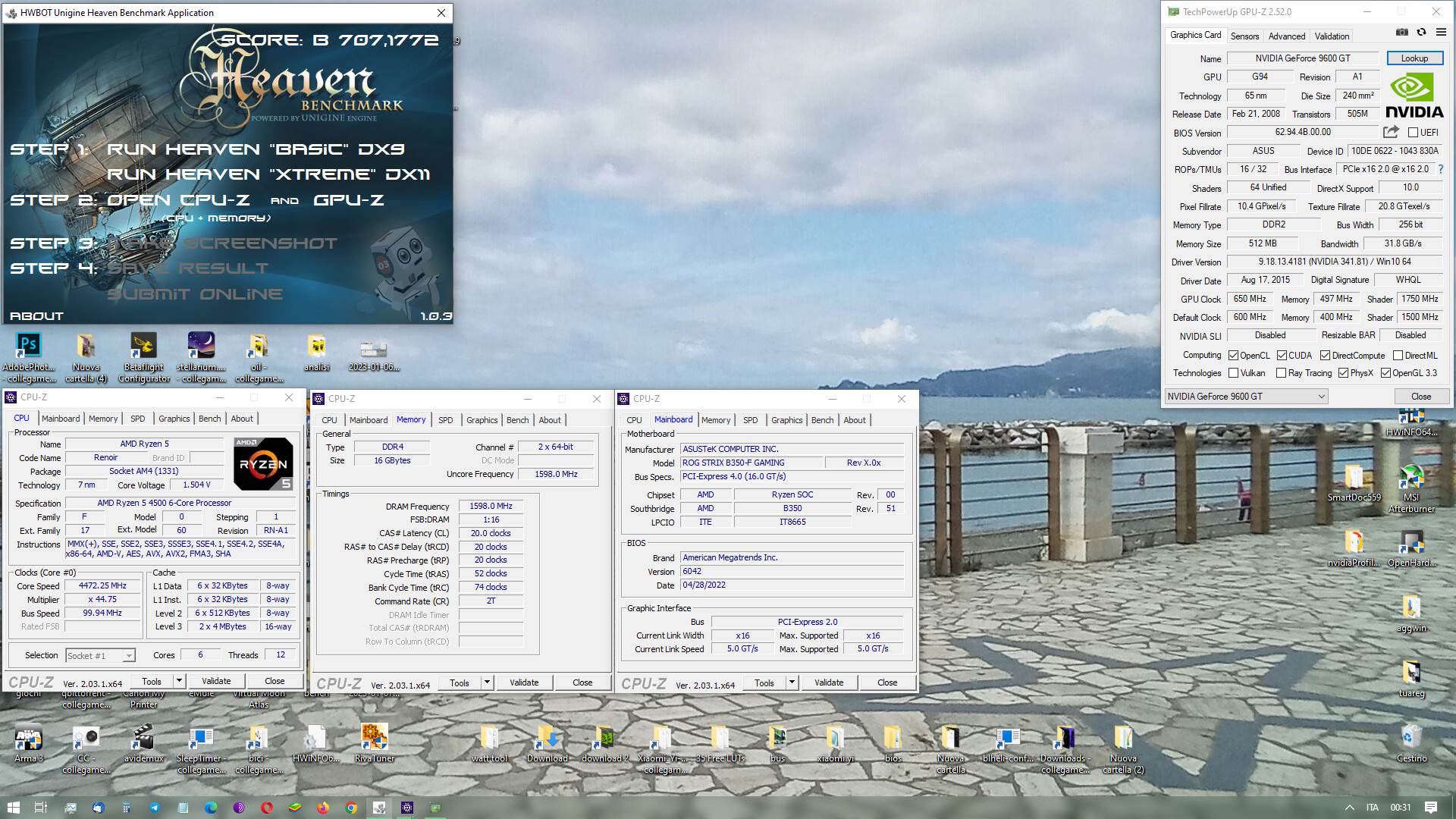This screenshot has height=819, width=1456.
Task: Open the Arma 3 desktop icon
Action: pos(29,743)
